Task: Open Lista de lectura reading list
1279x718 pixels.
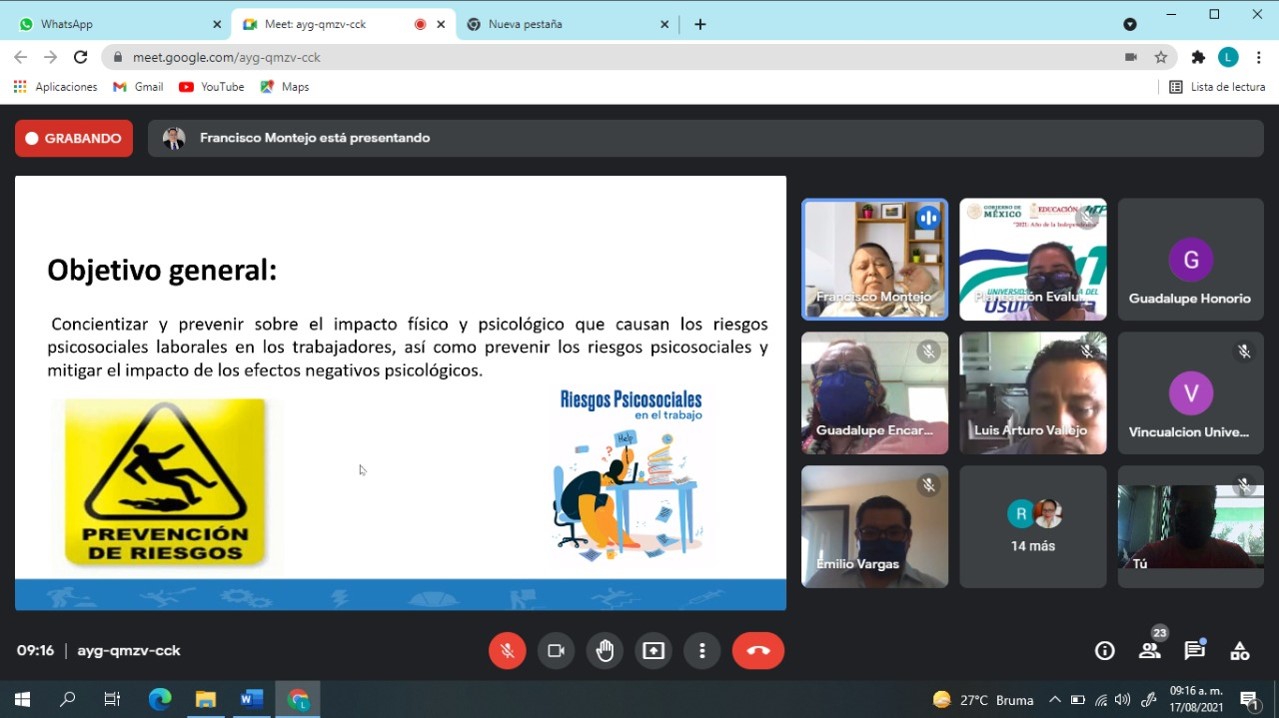Action: pos(1217,87)
